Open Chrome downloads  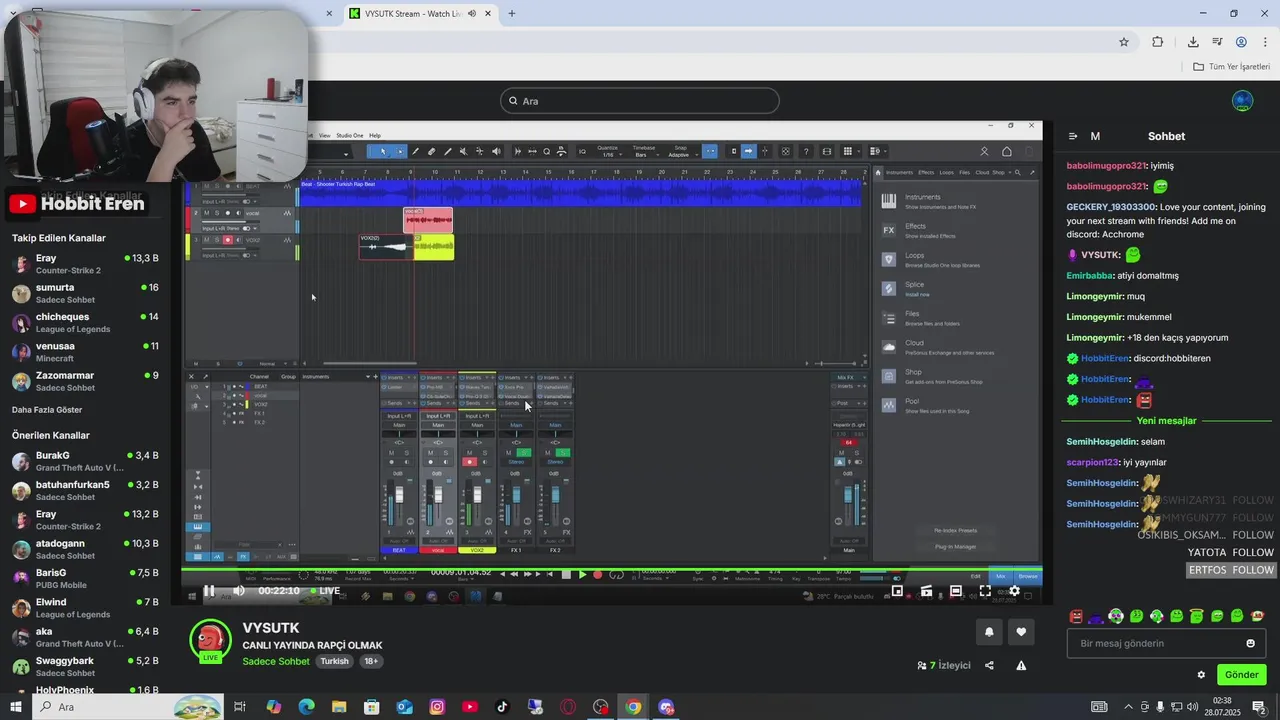tap(1193, 42)
